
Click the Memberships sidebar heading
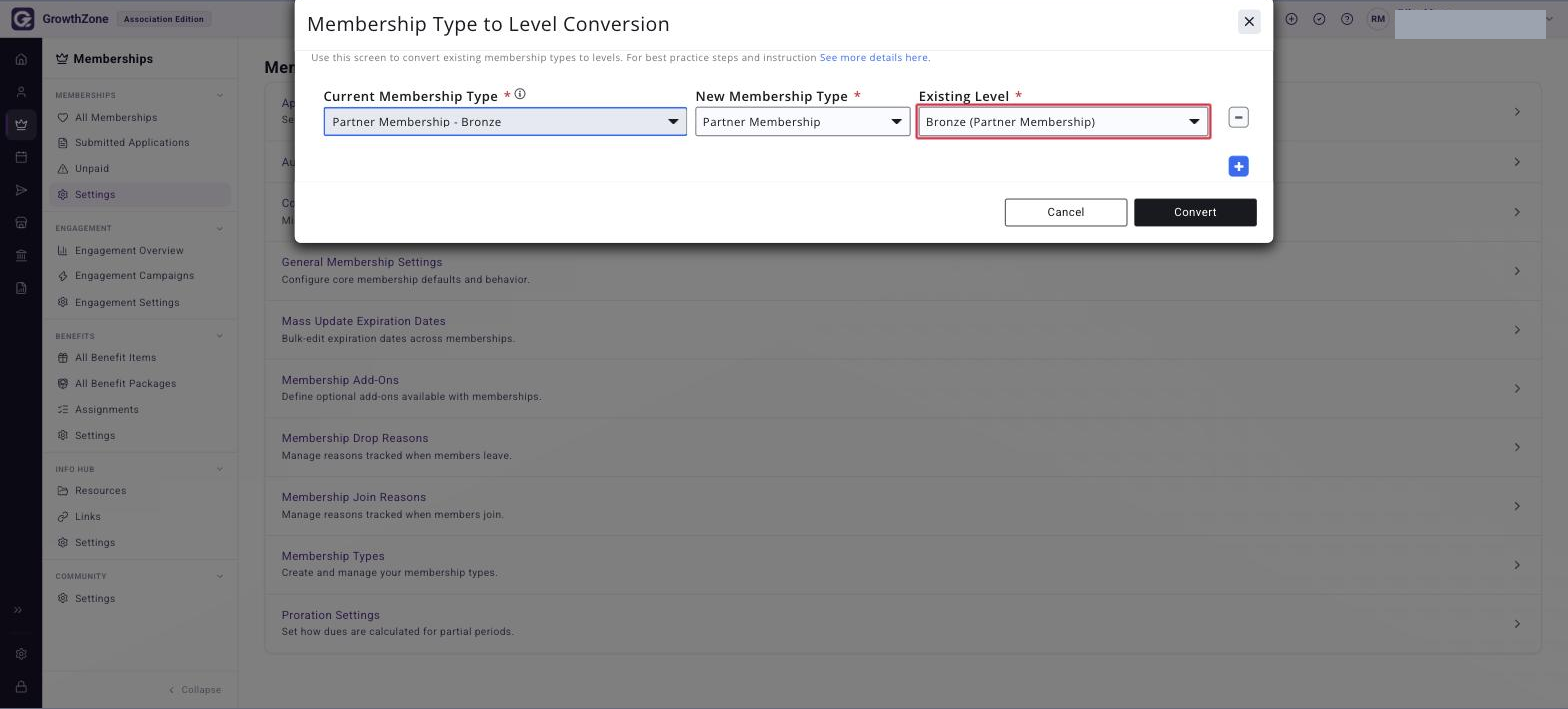(104, 59)
